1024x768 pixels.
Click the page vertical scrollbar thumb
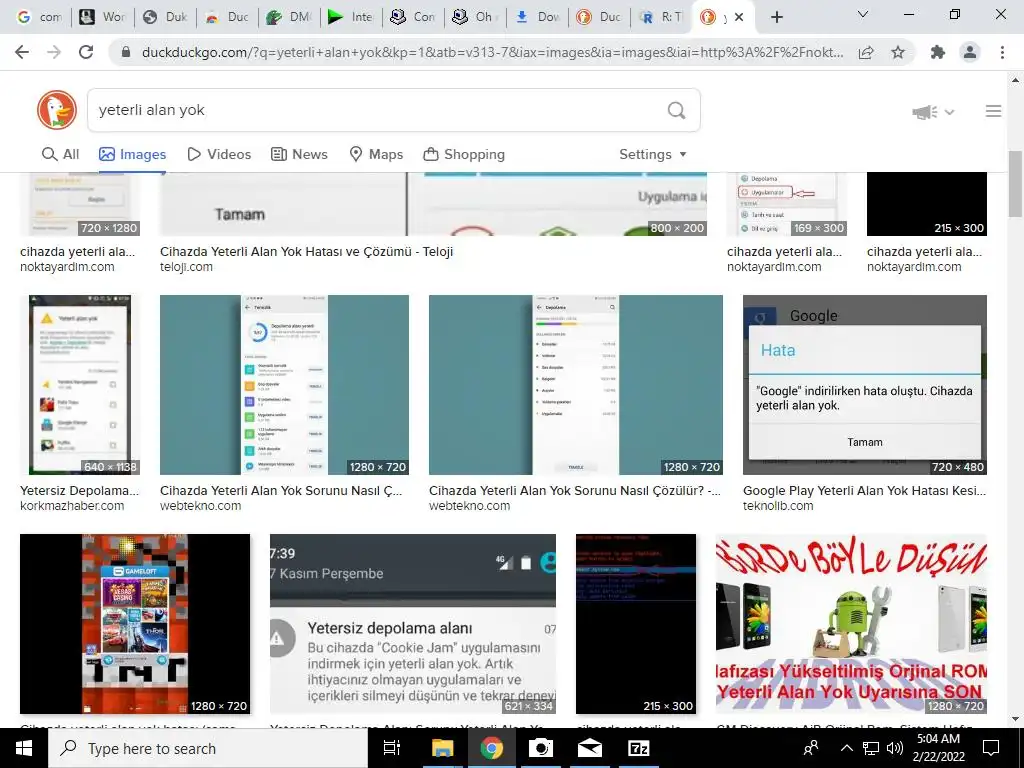(x=1015, y=184)
